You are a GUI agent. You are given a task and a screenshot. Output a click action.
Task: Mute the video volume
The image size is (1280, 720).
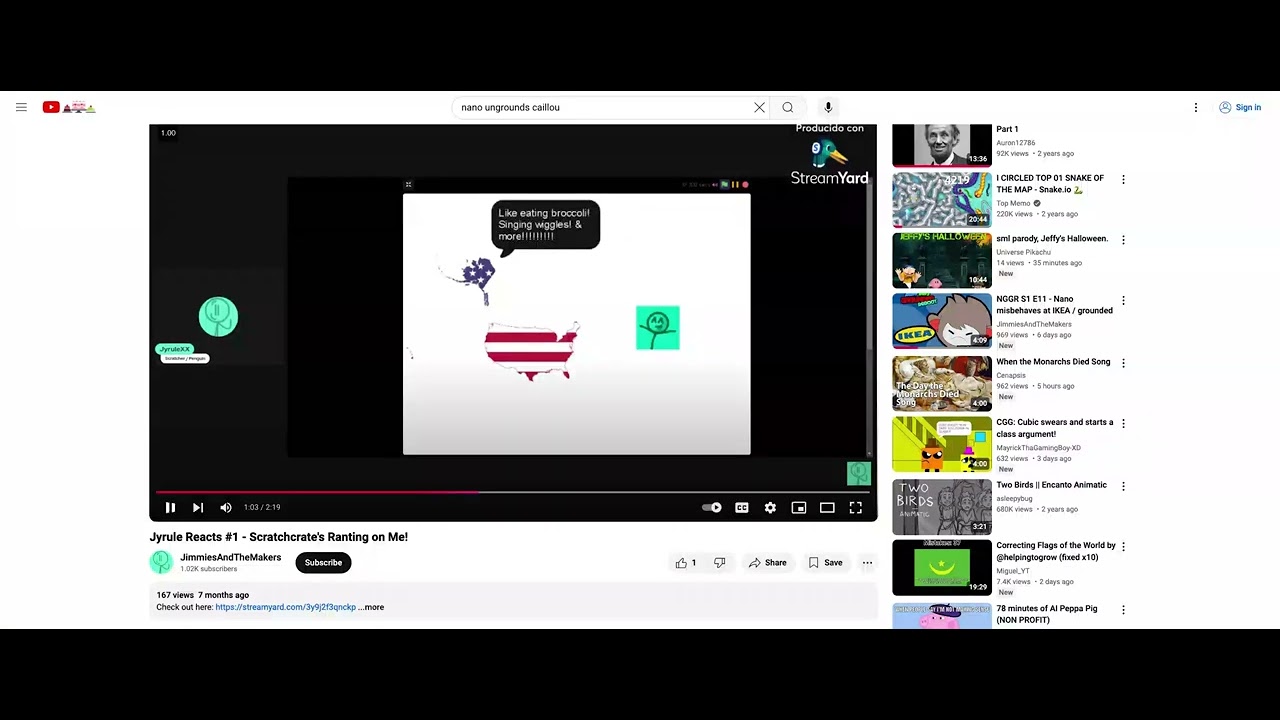(x=226, y=507)
